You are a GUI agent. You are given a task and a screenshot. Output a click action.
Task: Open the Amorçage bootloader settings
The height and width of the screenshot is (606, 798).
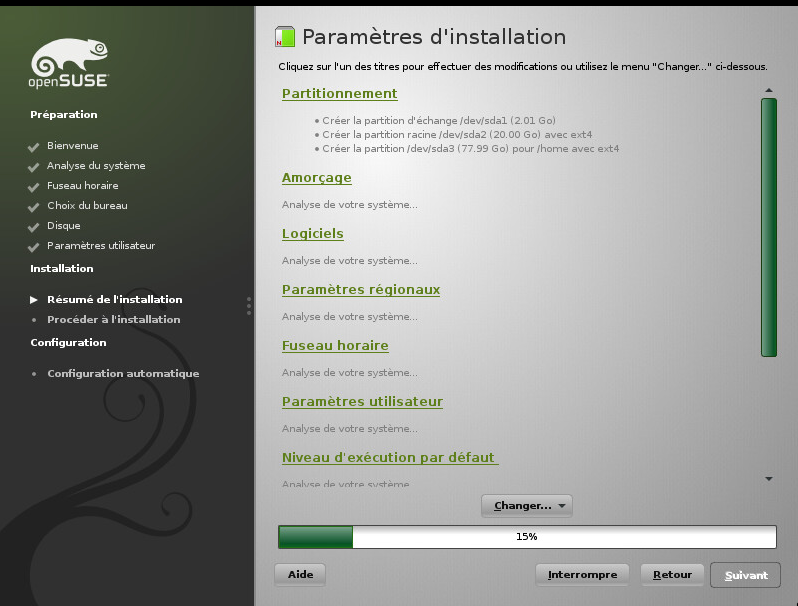(x=317, y=178)
